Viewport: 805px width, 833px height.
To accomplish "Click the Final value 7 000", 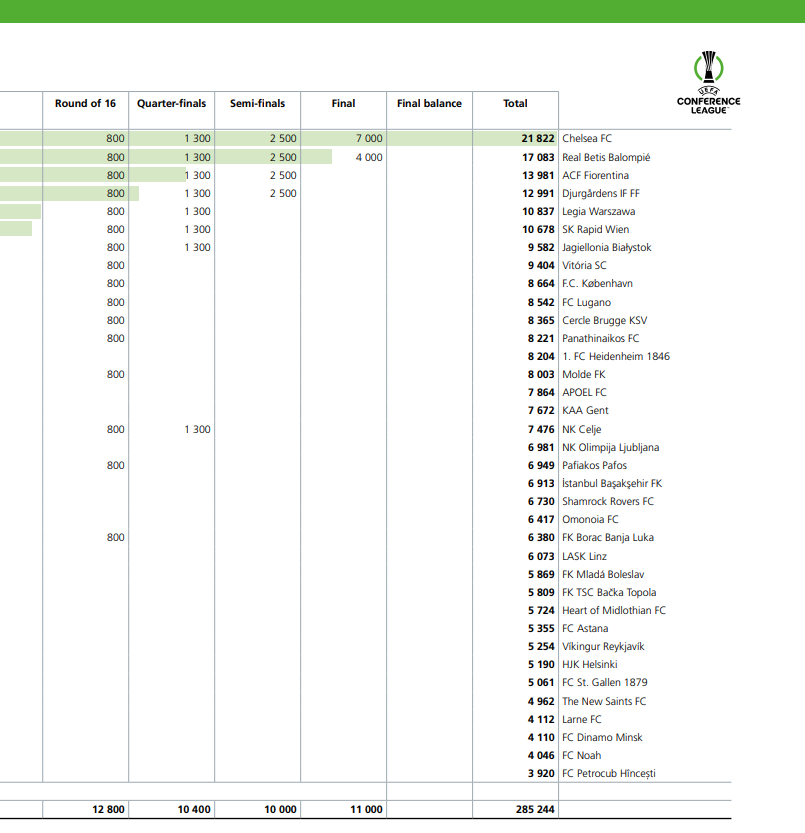I will pos(369,139).
